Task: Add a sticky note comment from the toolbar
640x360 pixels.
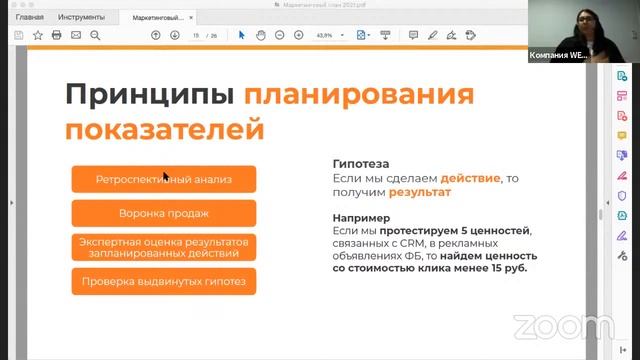Action: 413,35
